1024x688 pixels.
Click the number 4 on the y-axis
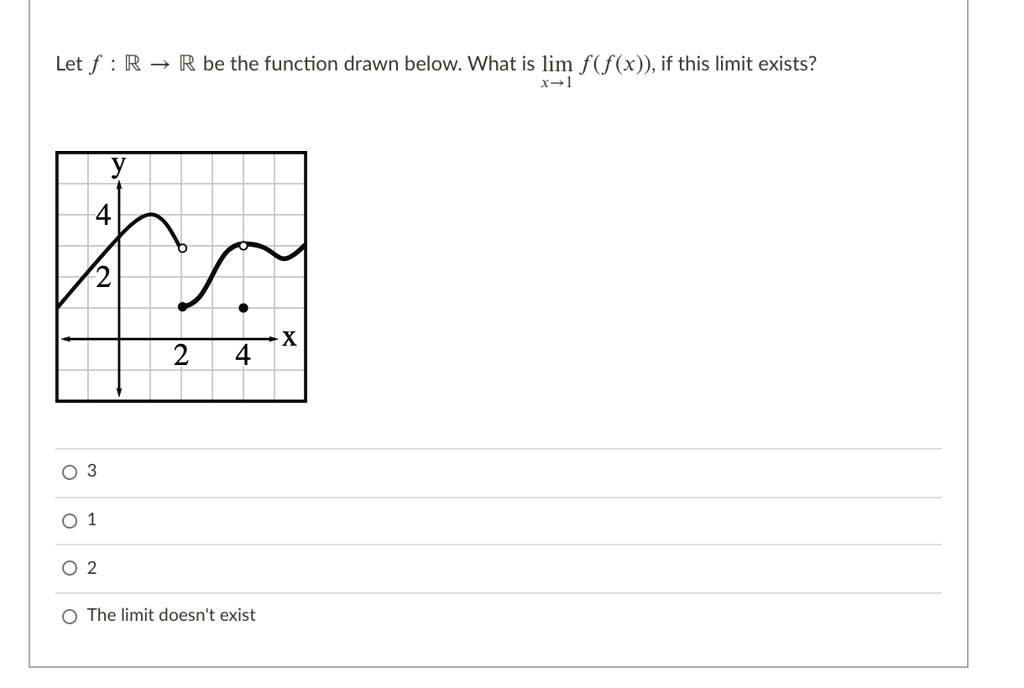pos(103,213)
